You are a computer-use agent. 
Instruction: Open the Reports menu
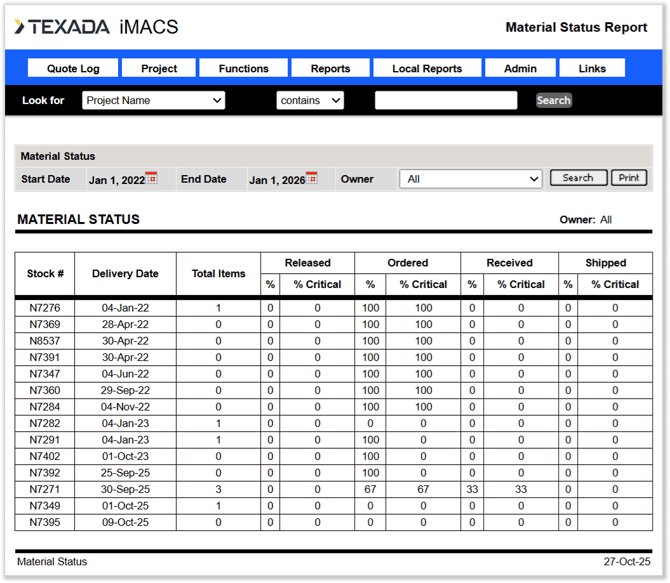(330, 69)
